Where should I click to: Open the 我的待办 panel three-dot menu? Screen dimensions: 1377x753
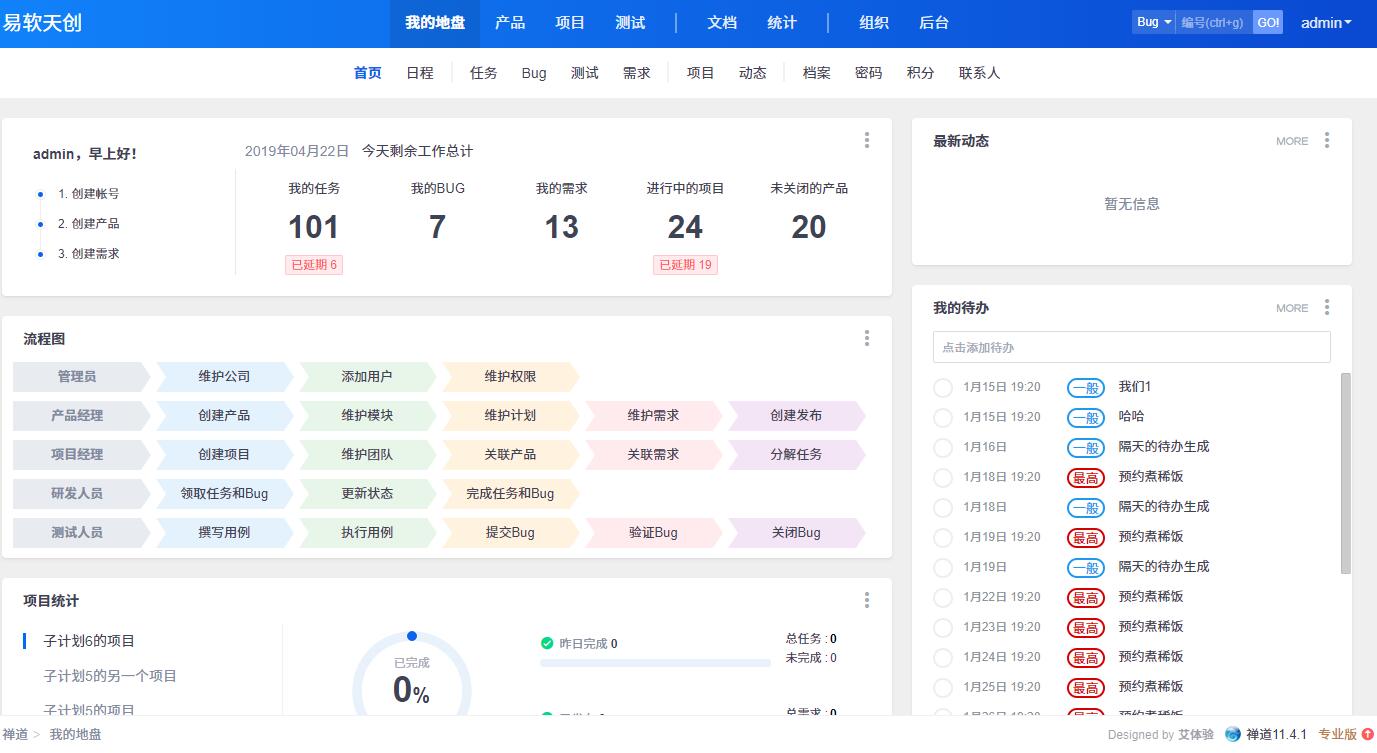[x=1326, y=308]
